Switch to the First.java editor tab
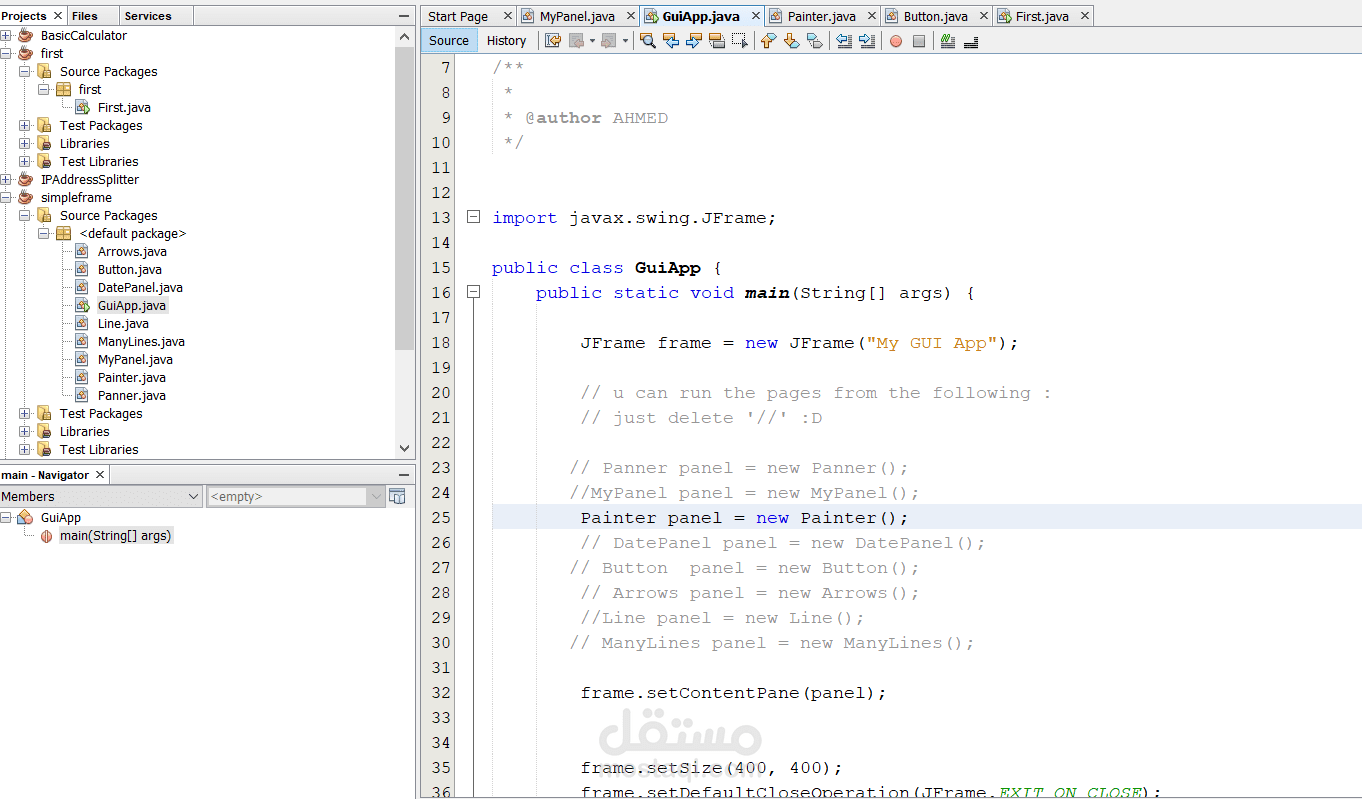 [1042, 16]
